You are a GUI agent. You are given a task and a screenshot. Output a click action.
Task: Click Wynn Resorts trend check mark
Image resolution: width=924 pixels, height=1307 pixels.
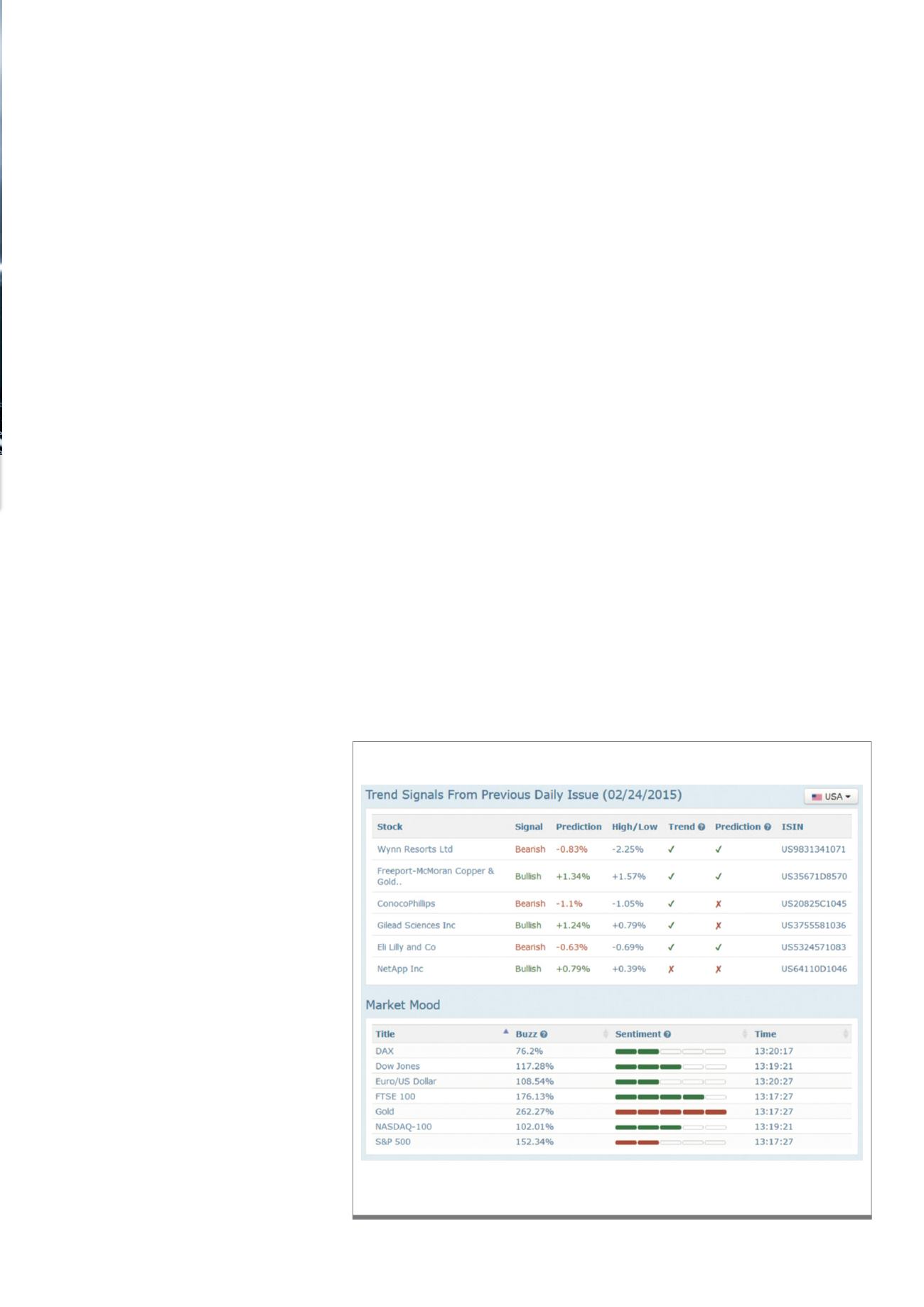[x=671, y=849]
